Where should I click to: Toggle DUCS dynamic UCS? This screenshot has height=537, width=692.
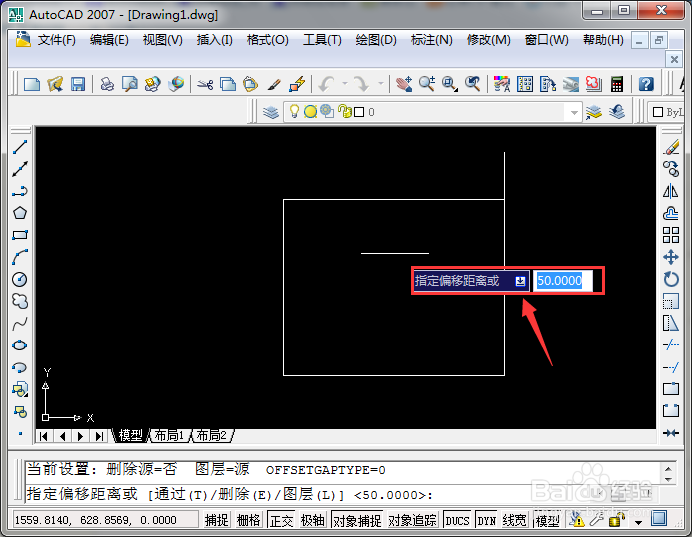[x=457, y=520]
